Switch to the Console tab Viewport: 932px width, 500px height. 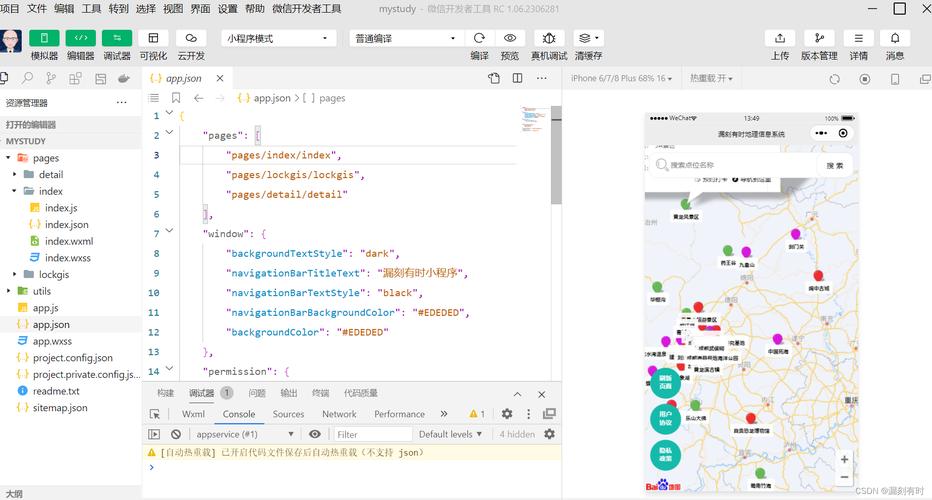(x=239, y=414)
